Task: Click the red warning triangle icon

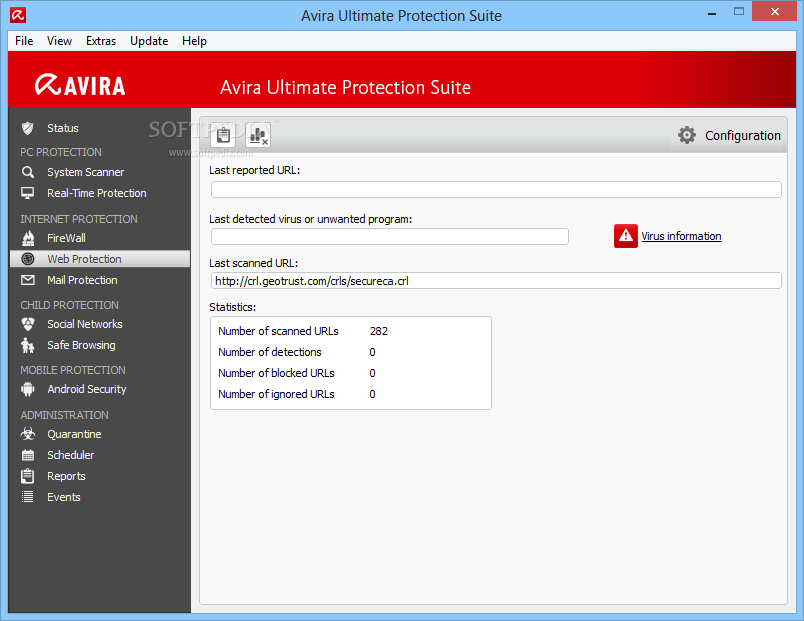Action: [x=626, y=236]
